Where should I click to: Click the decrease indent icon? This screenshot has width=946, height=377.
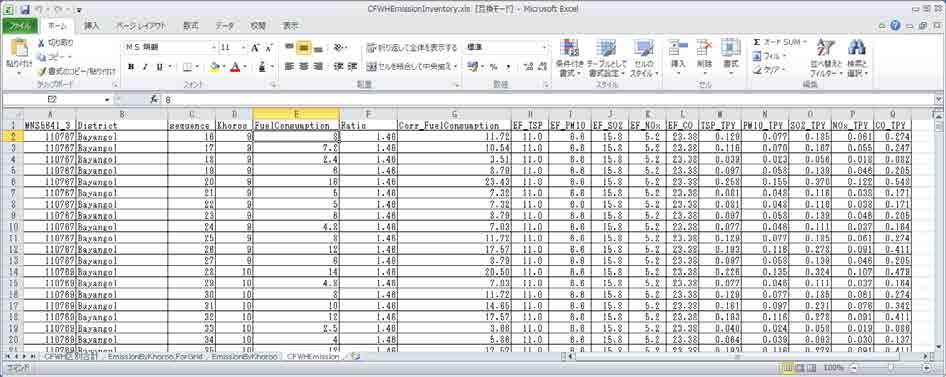click(x=338, y=67)
